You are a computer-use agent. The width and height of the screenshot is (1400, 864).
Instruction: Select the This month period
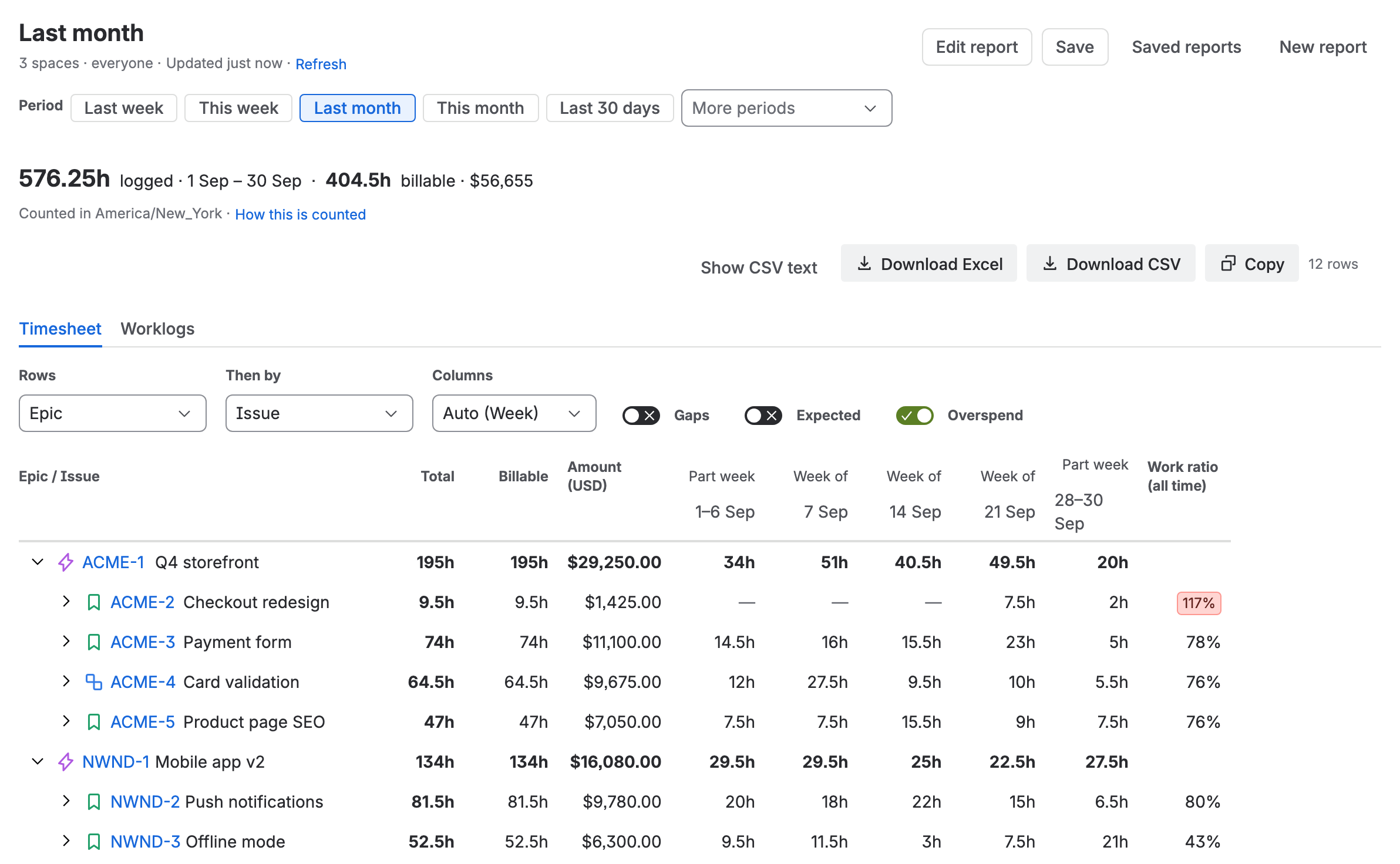pyautogui.click(x=480, y=108)
